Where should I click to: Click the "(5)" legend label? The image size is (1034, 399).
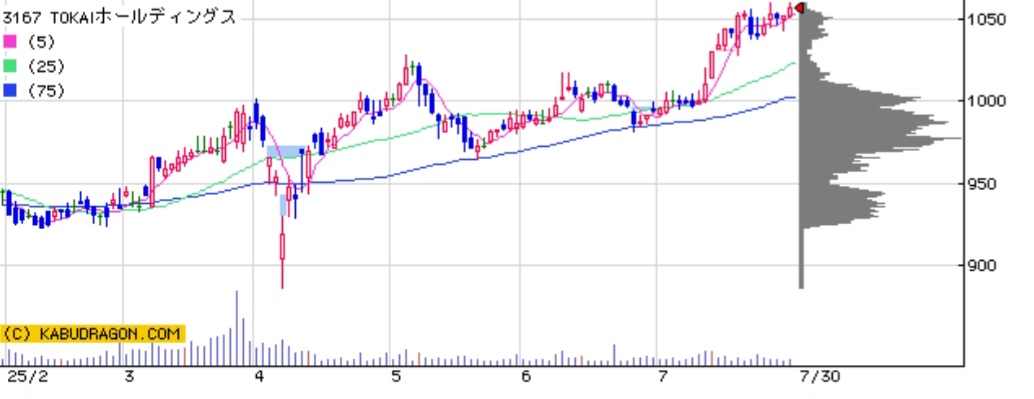point(41,42)
